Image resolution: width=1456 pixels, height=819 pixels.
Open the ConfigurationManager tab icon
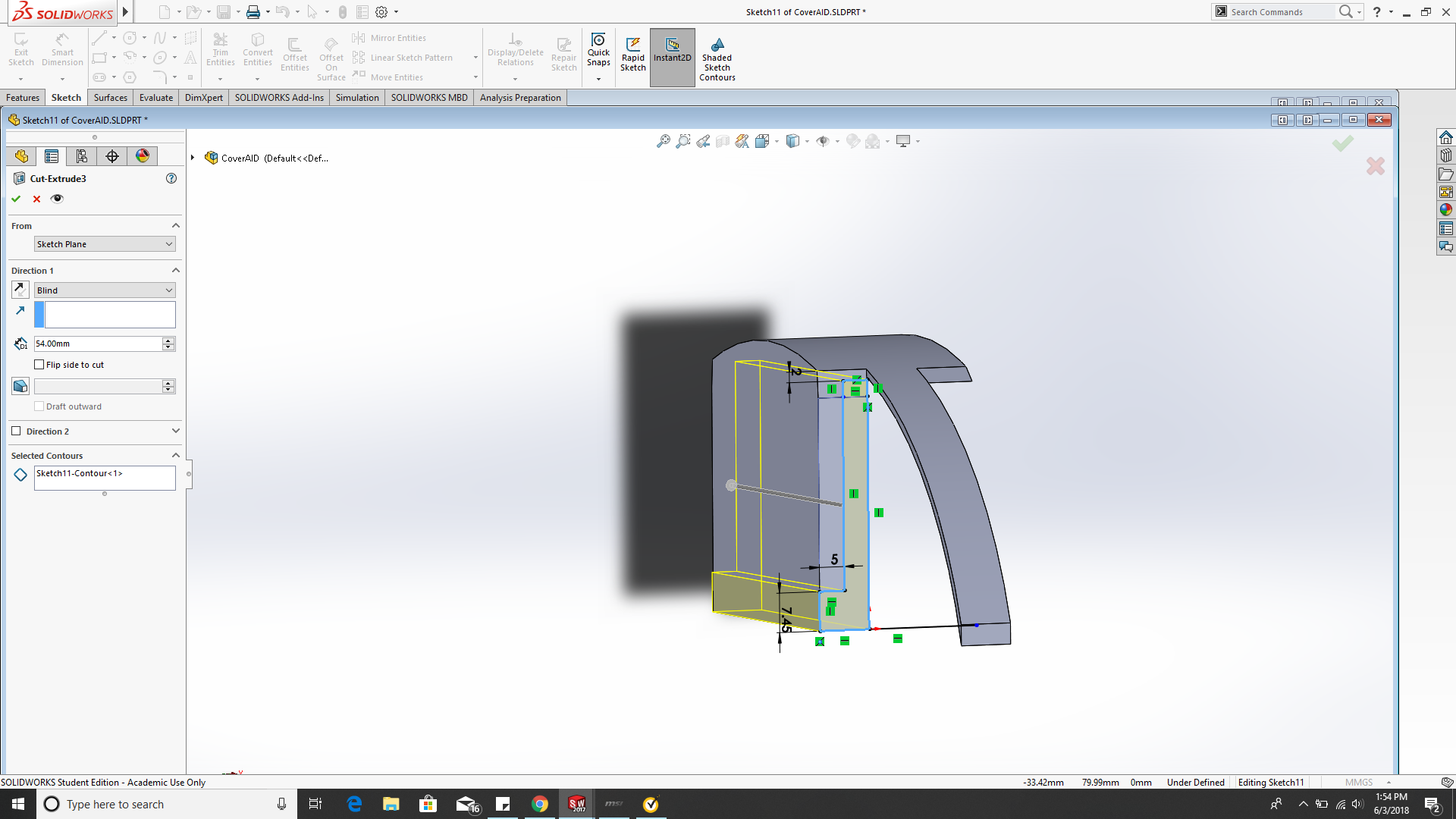tap(82, 156)
